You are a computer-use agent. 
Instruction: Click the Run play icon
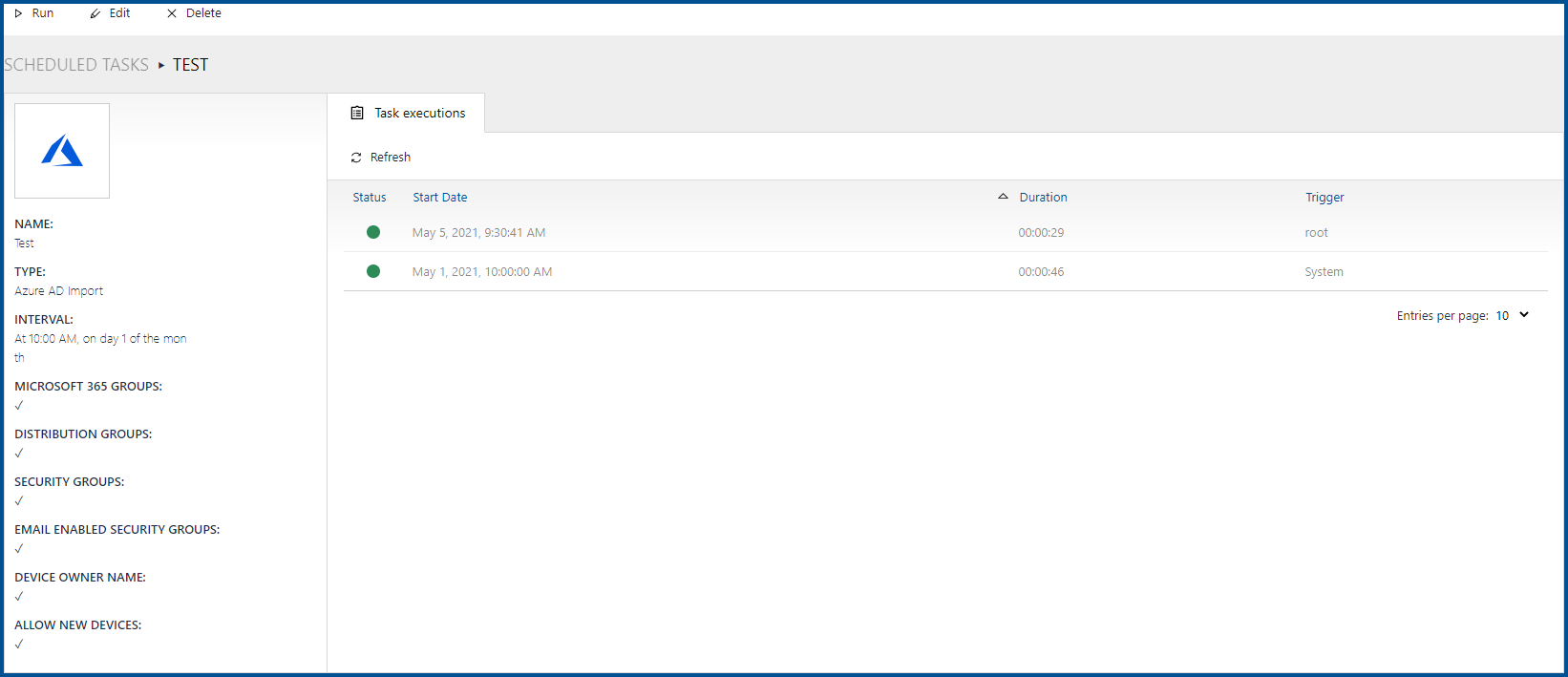18,13
